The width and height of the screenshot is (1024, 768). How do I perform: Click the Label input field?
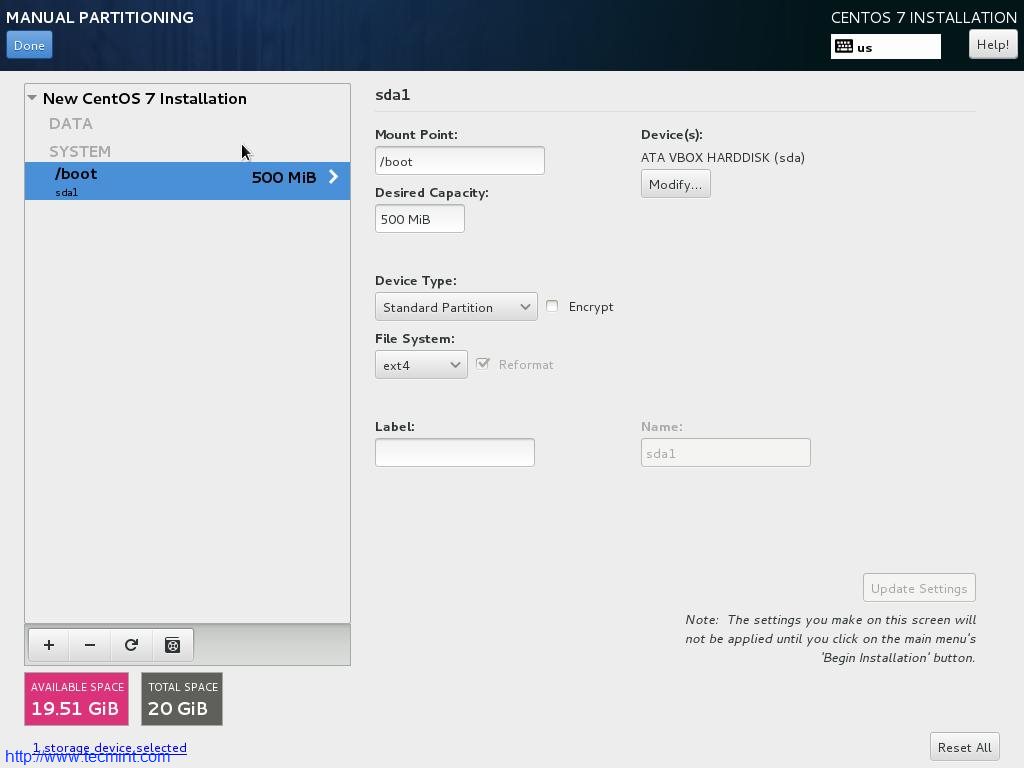coord(455,453)
